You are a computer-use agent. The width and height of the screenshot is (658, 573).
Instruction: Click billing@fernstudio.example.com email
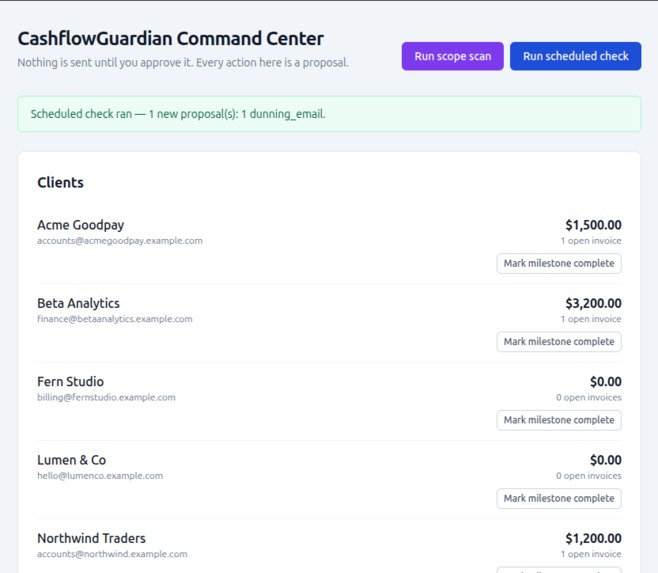tap(107, 398)
